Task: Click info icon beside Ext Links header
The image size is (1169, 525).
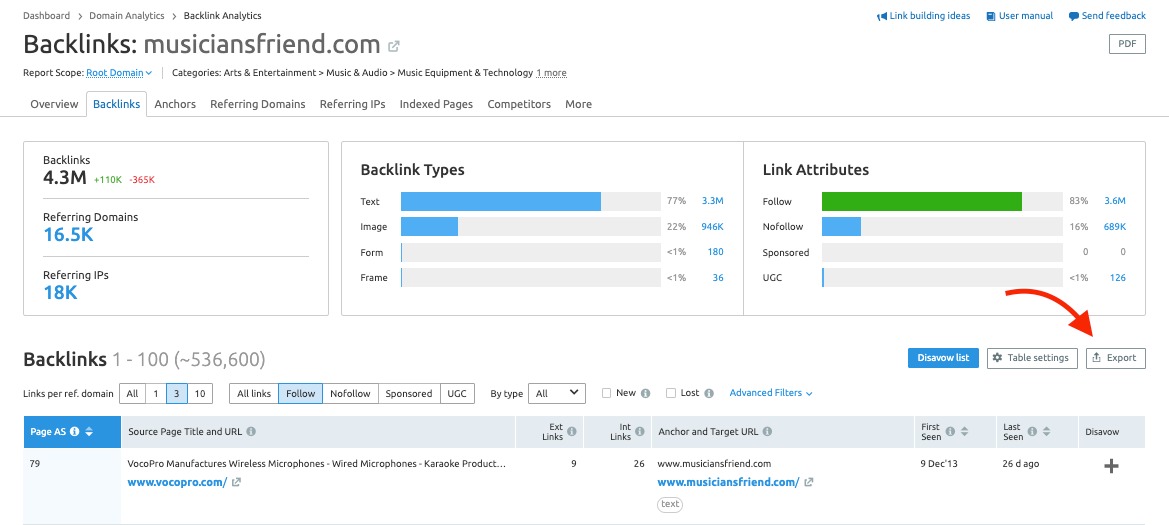Action: coord(572,432)
